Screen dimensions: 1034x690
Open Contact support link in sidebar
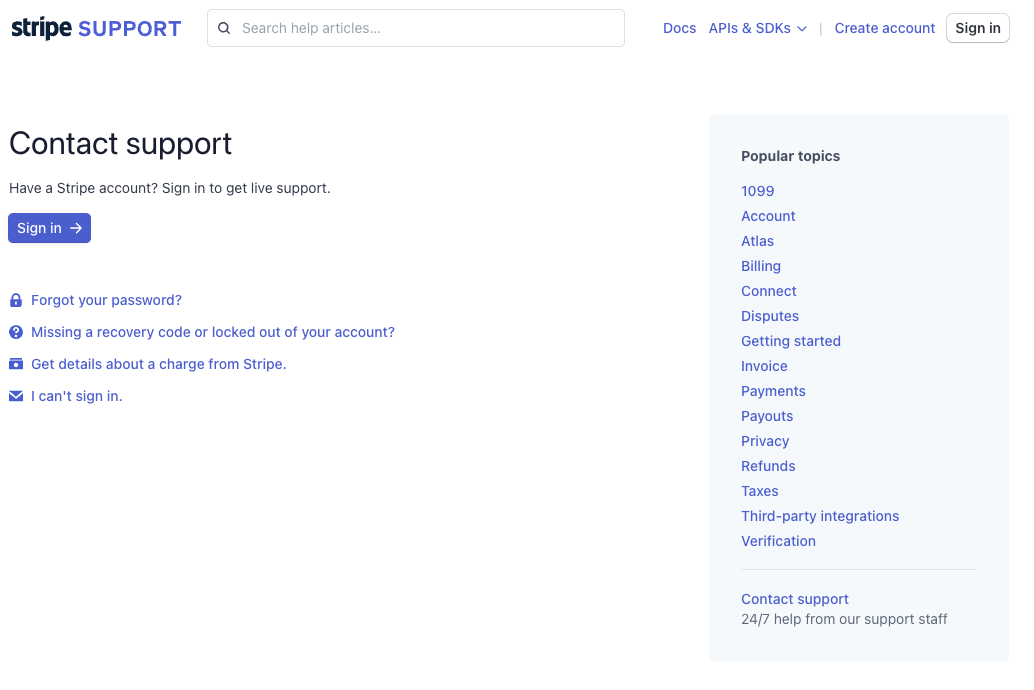tap(795, 600)
